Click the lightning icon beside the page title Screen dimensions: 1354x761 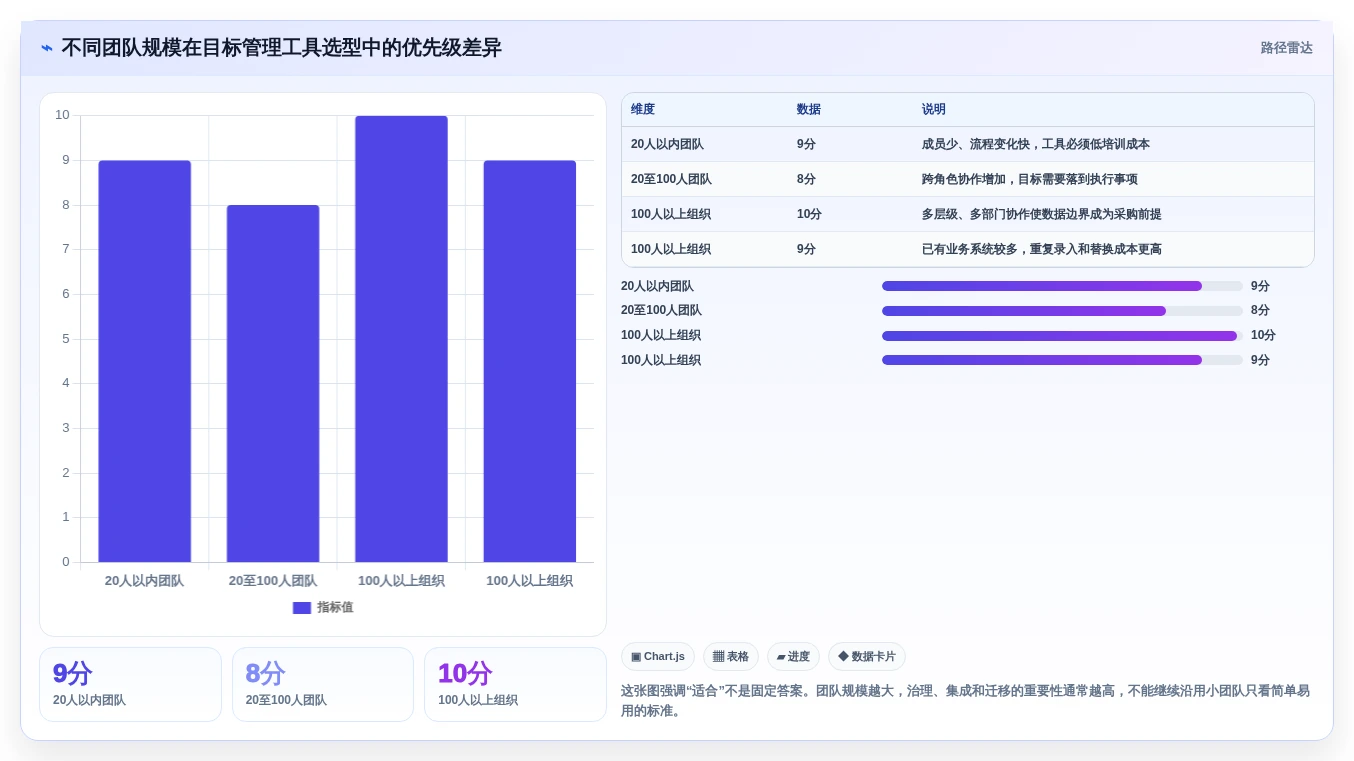47,48
